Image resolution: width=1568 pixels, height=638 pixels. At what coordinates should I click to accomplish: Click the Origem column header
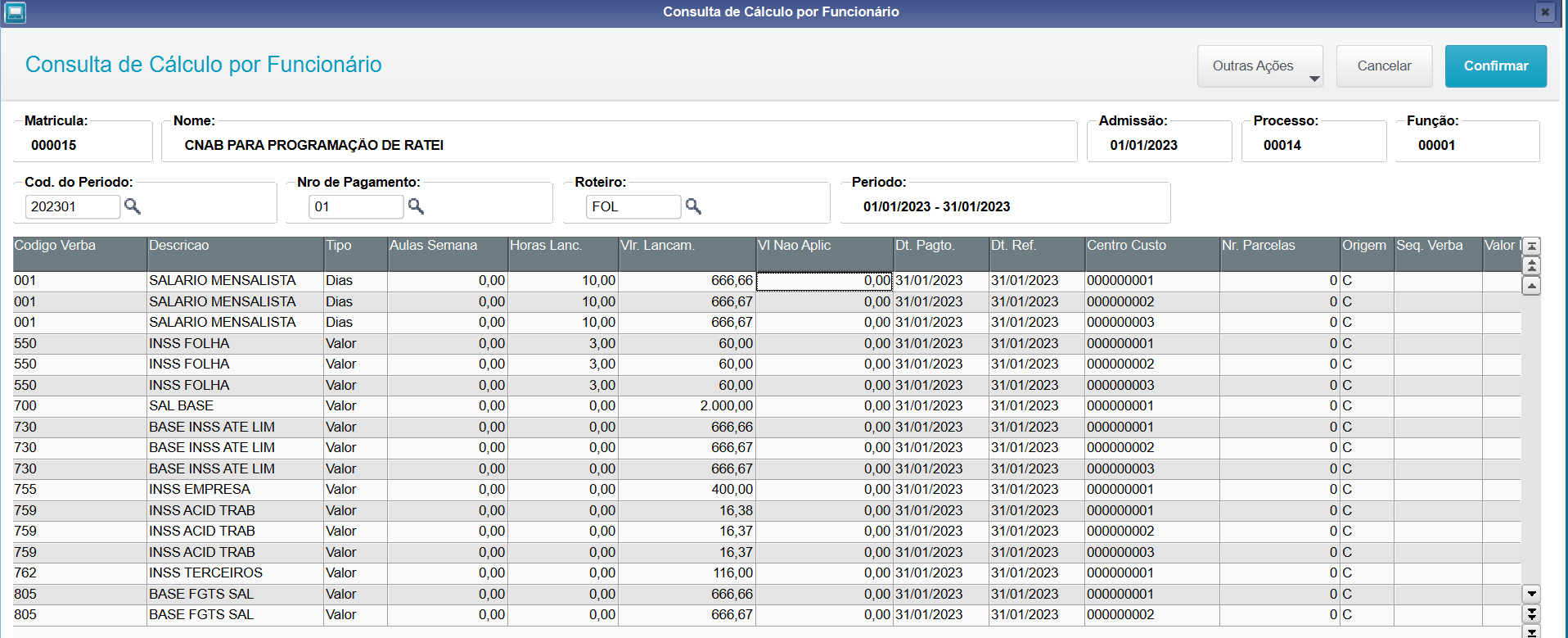click(1367, 254)
